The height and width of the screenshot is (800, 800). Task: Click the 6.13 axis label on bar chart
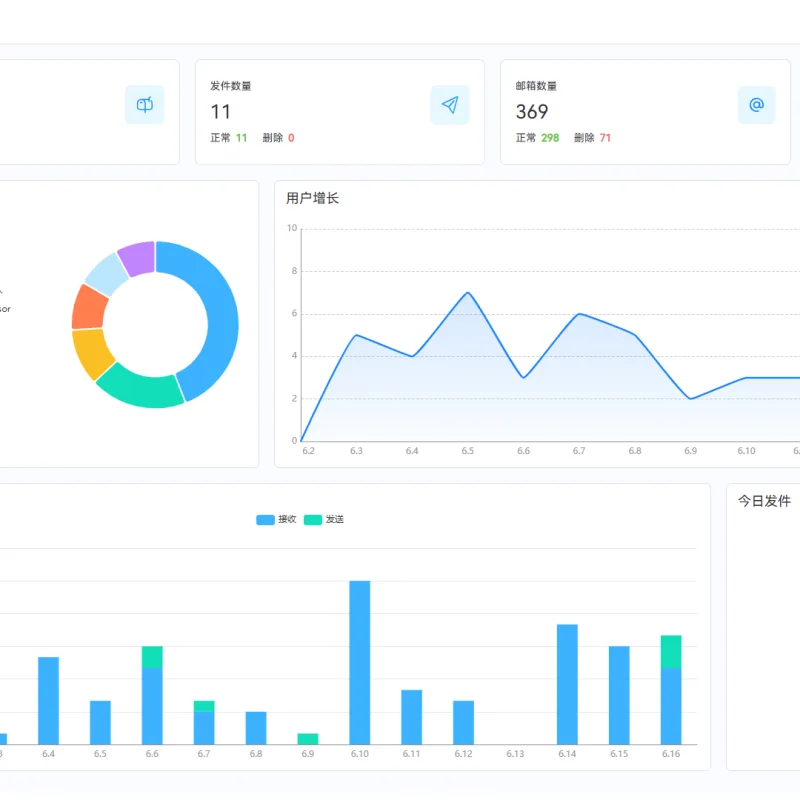[x=515, y=754]
